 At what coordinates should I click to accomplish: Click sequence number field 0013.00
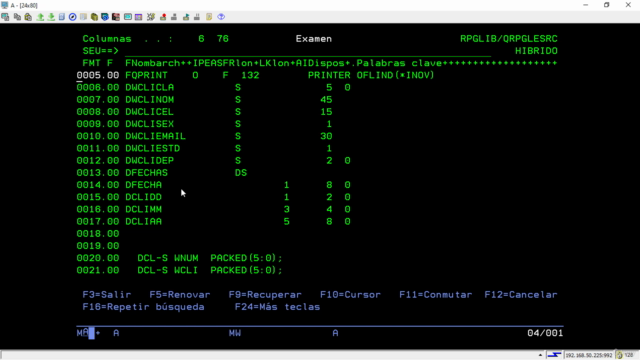coord(98,173)
